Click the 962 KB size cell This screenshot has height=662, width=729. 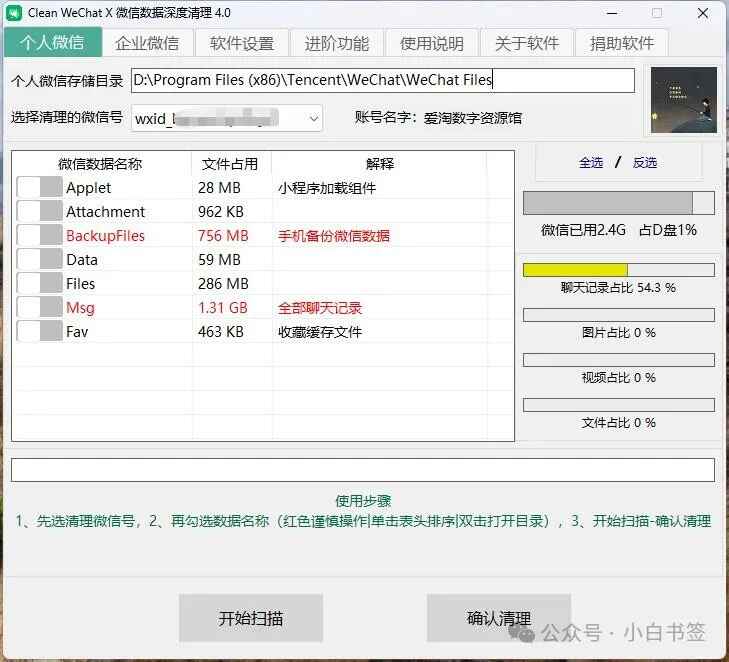(x=221, y=212)
